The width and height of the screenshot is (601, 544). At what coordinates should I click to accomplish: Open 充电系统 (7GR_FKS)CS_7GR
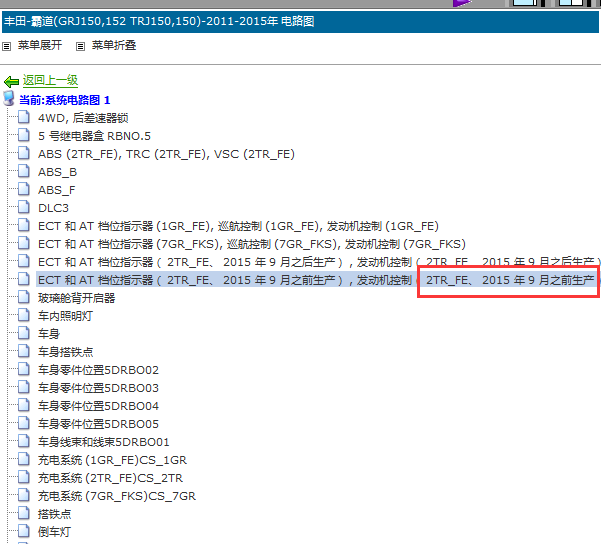coord(117,496)
